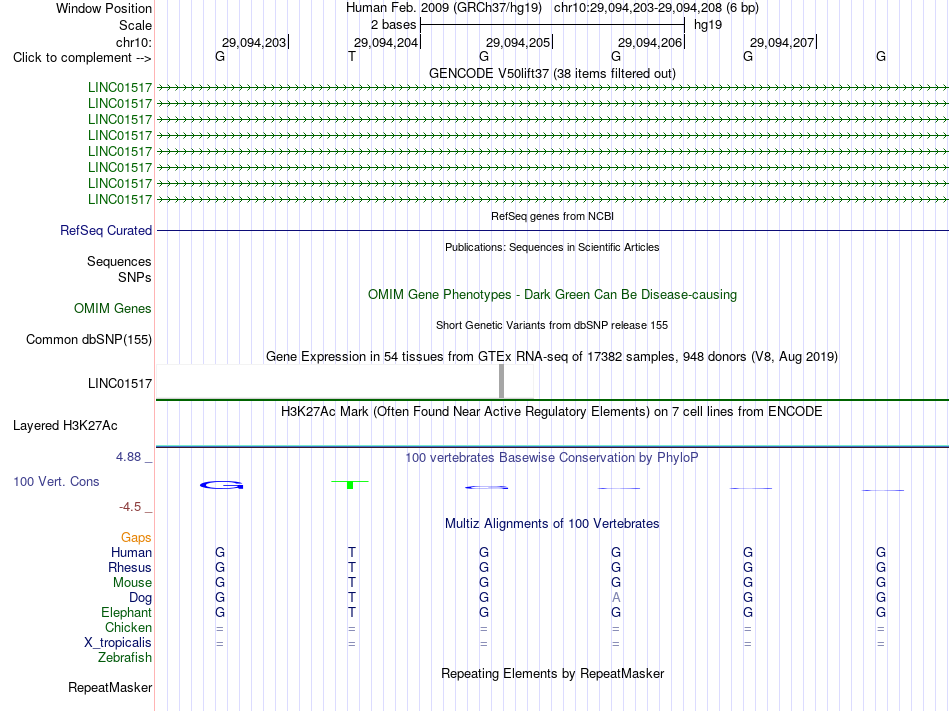Click the Dog species label
The width and height of the screenshot is (950, 711).
tap(140, 598)
